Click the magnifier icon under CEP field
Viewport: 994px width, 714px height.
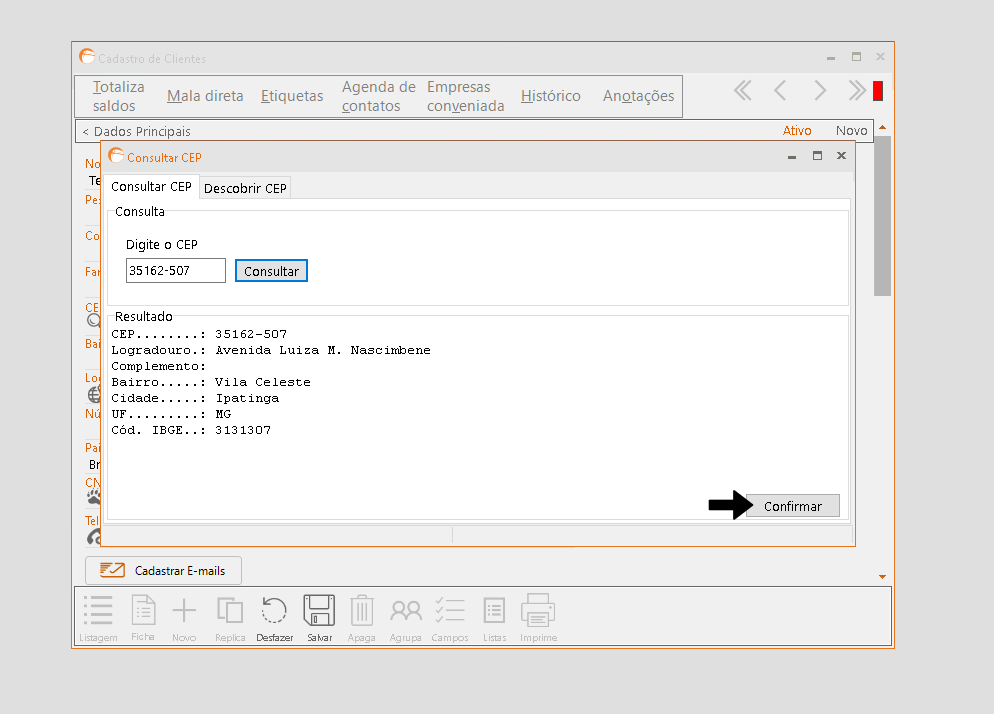click(x=94, y=321)
